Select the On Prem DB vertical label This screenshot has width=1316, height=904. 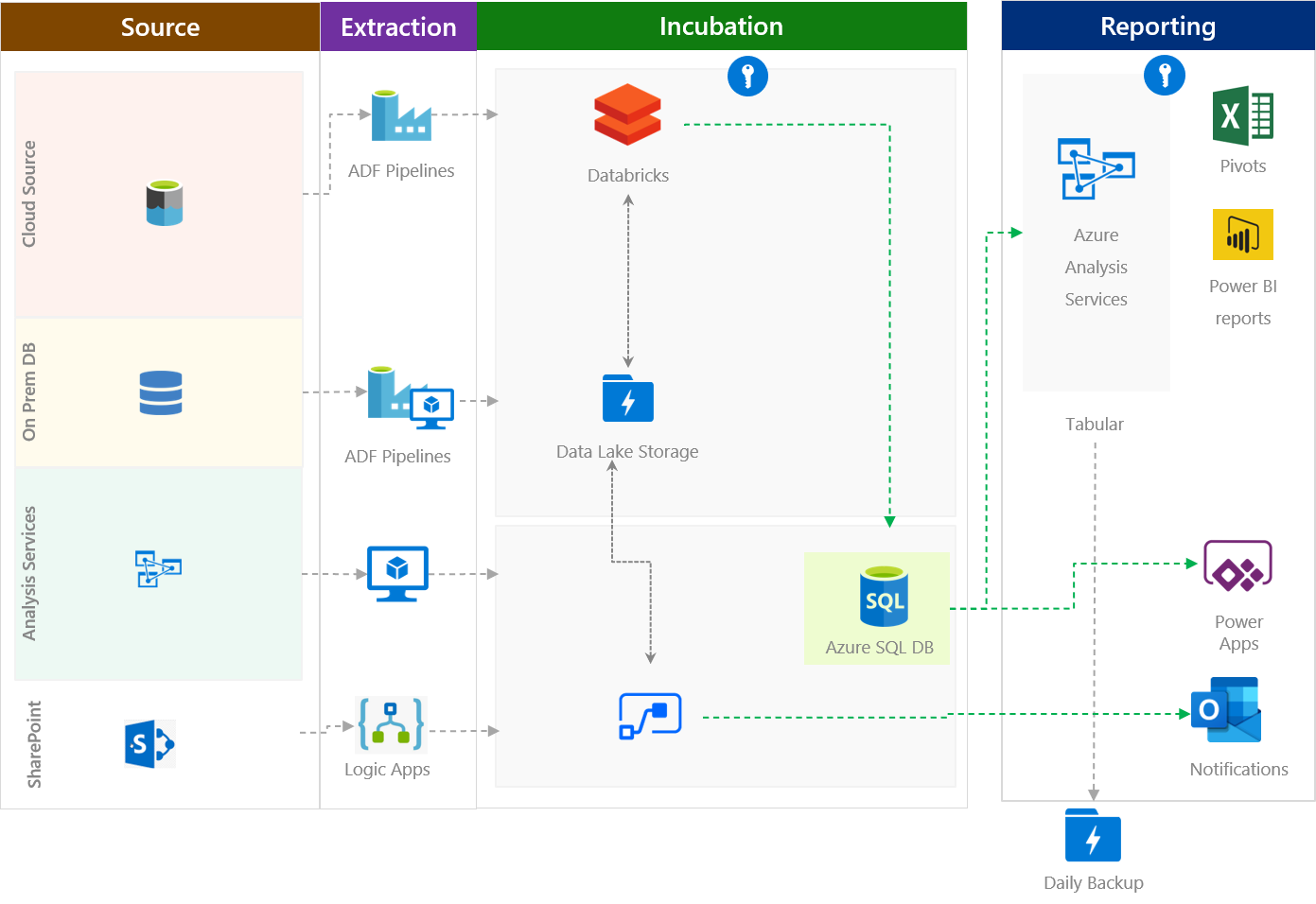[x=29, y=391]
